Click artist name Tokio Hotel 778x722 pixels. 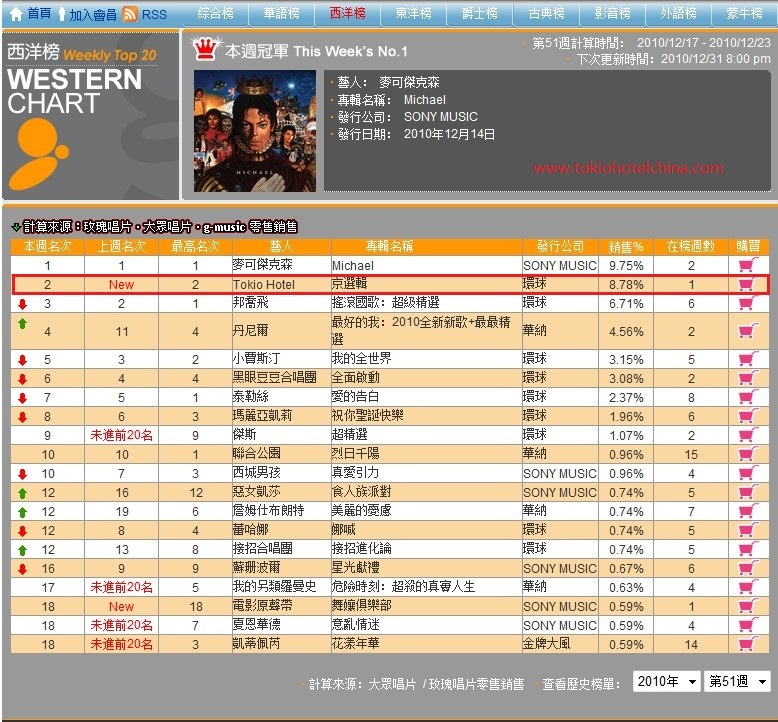264,285
